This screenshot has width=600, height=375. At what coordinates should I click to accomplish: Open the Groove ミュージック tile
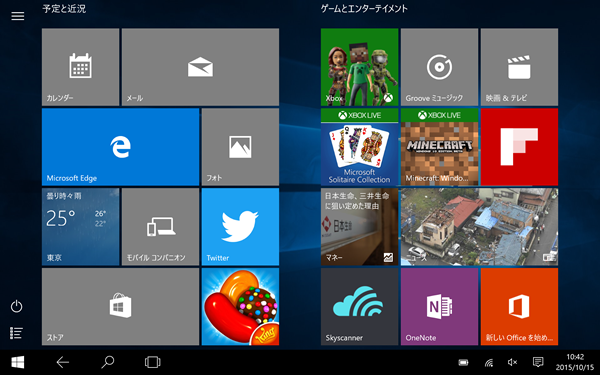click(x=439, y=67)
